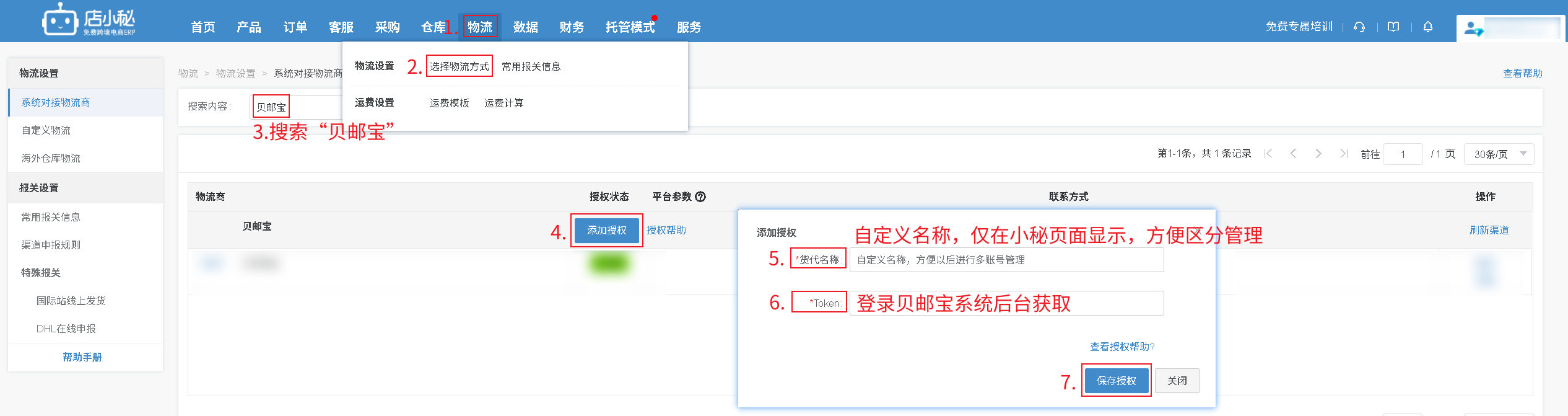The width and height of the screenshot is (1568, 416).
Task: Open 服务 menu in top navigation
Action: pyautogui.click(x=689, y=27)
